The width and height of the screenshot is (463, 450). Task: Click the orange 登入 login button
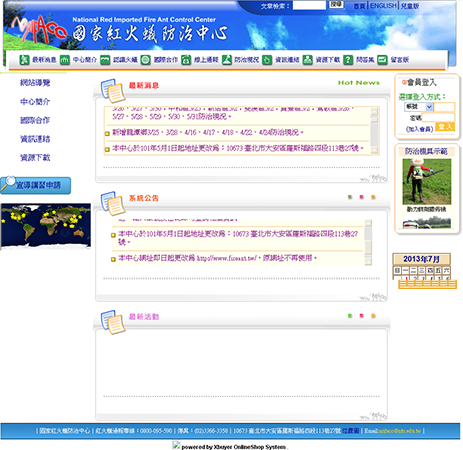pyautogui.click(x=445, y=127)
